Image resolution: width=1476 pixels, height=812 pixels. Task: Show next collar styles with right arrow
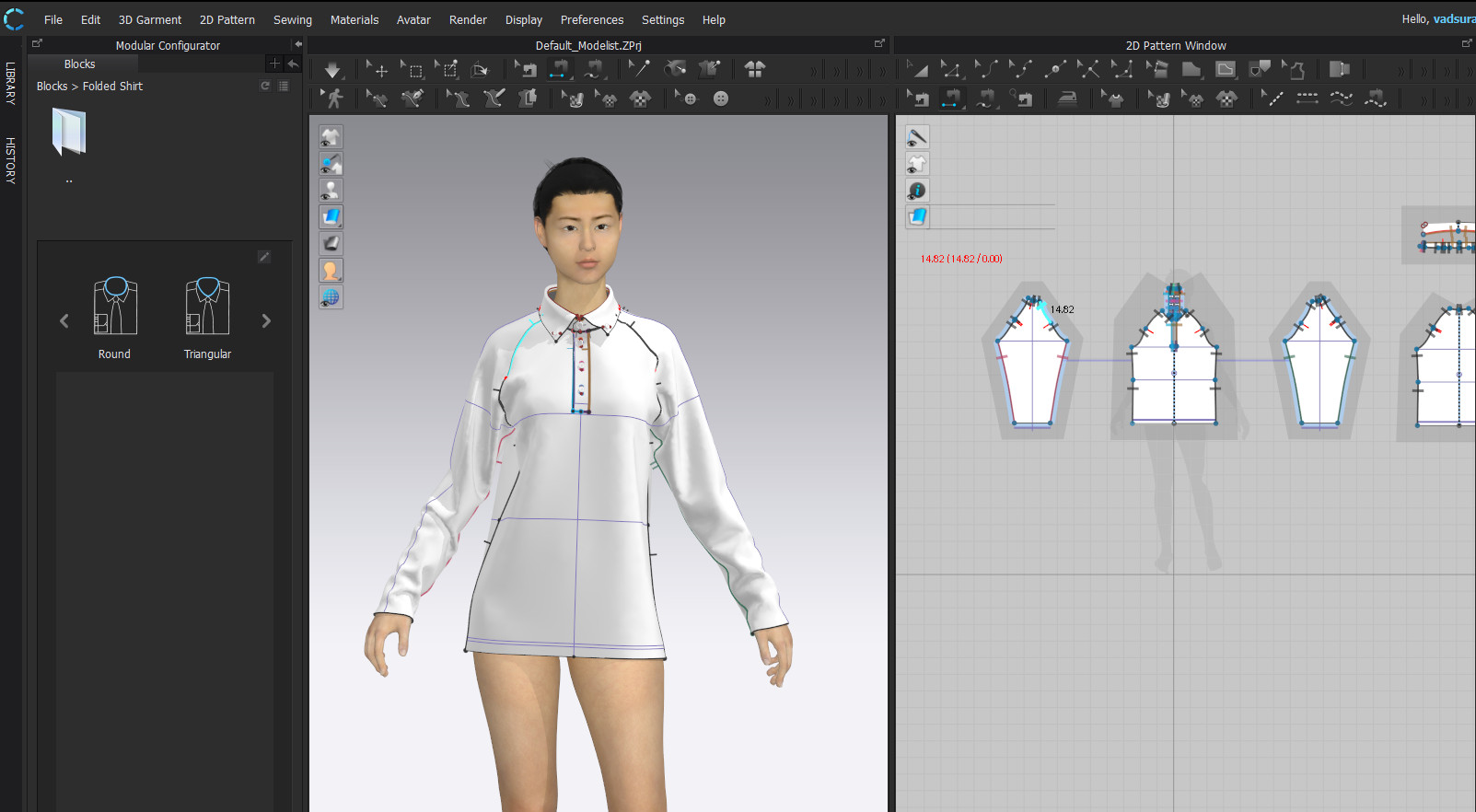pos(266,321)
